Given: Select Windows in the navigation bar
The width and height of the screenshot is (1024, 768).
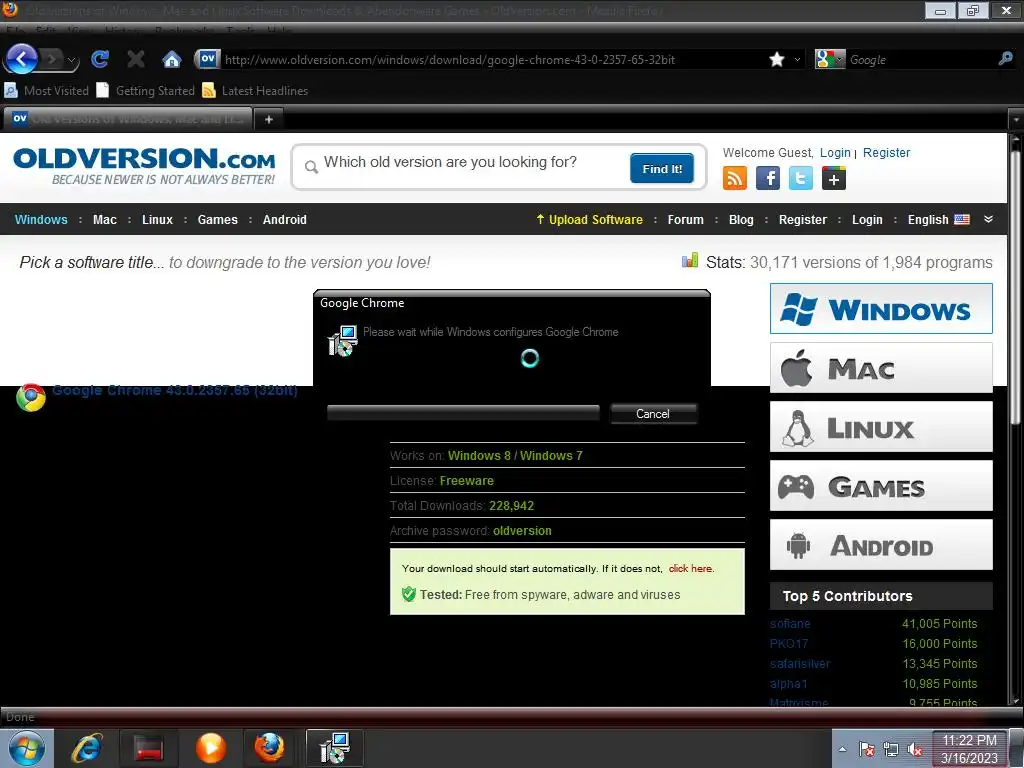Looking at the screenshot, I should click(x=41, y=219).
